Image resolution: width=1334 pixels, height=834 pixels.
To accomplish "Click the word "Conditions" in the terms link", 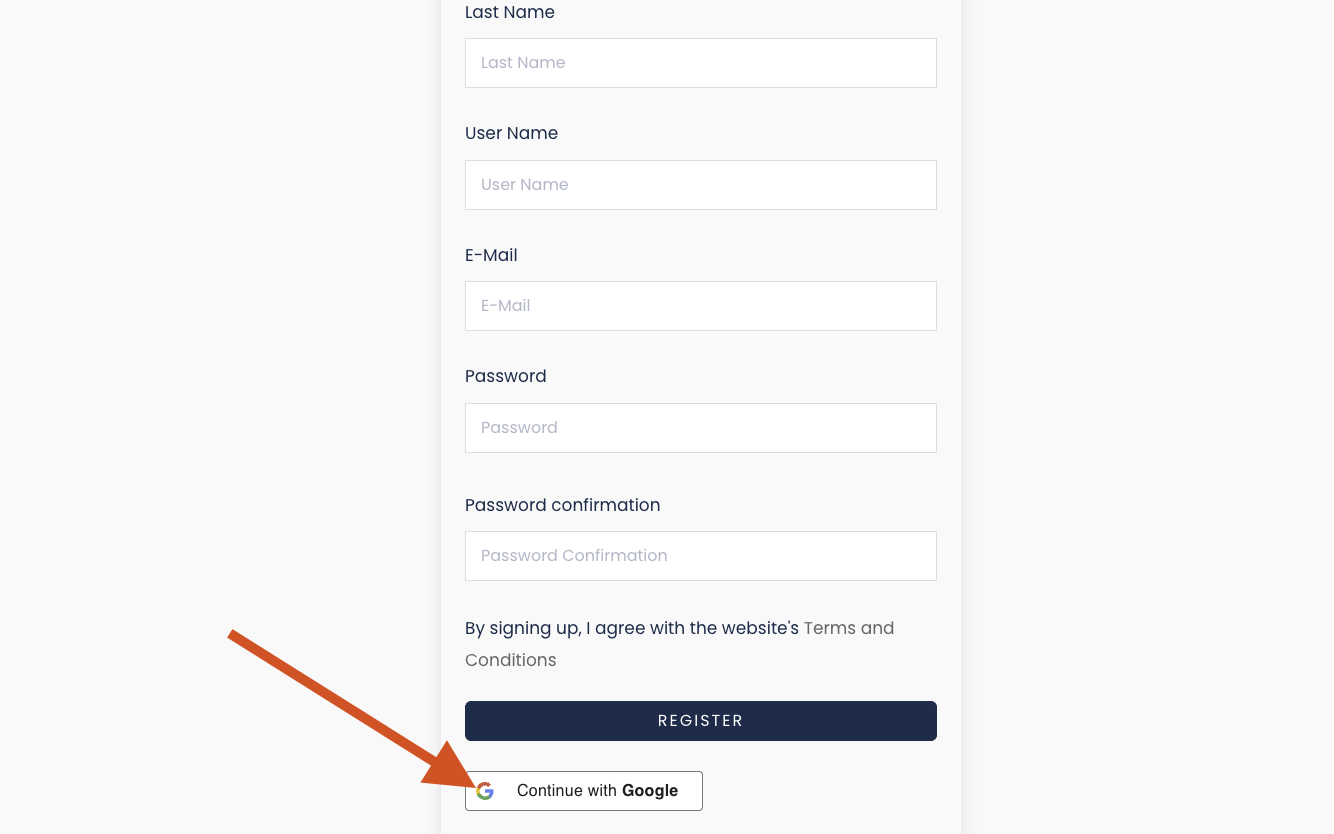I will [x=510, y=661].
